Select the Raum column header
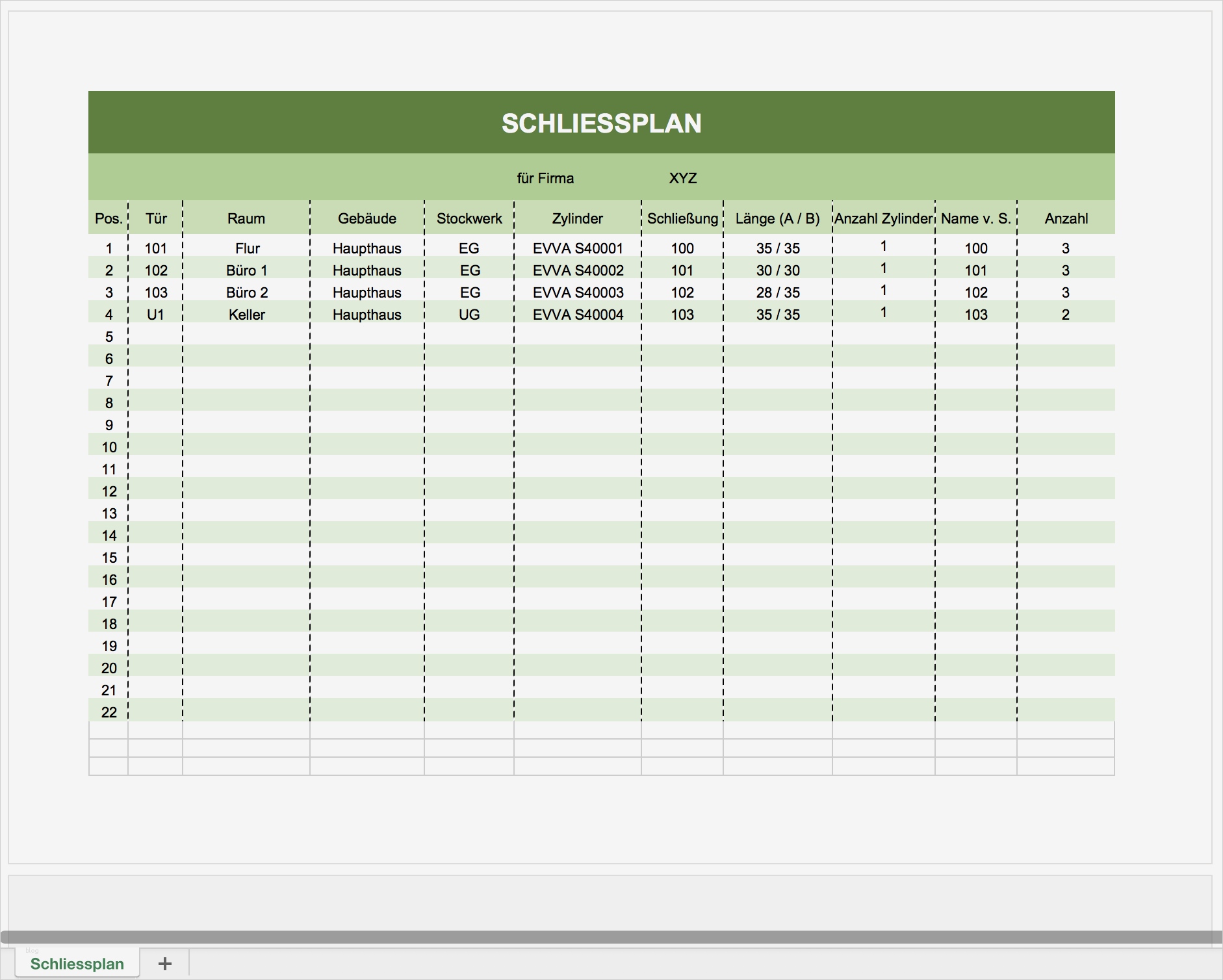1223x980 pixels. [246, 218]
